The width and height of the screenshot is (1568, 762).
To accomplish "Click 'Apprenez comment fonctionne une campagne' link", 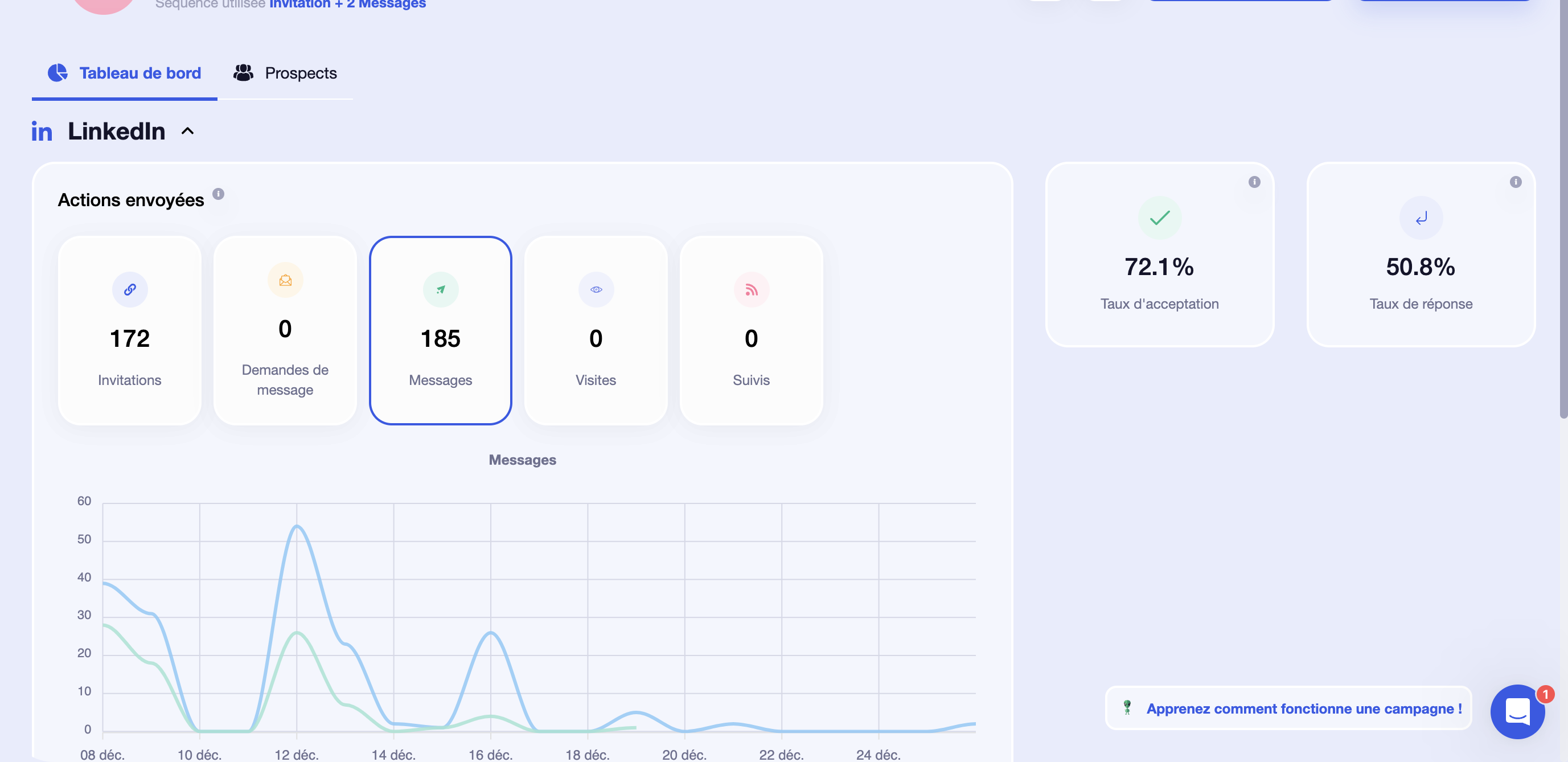I will 1303,708.
